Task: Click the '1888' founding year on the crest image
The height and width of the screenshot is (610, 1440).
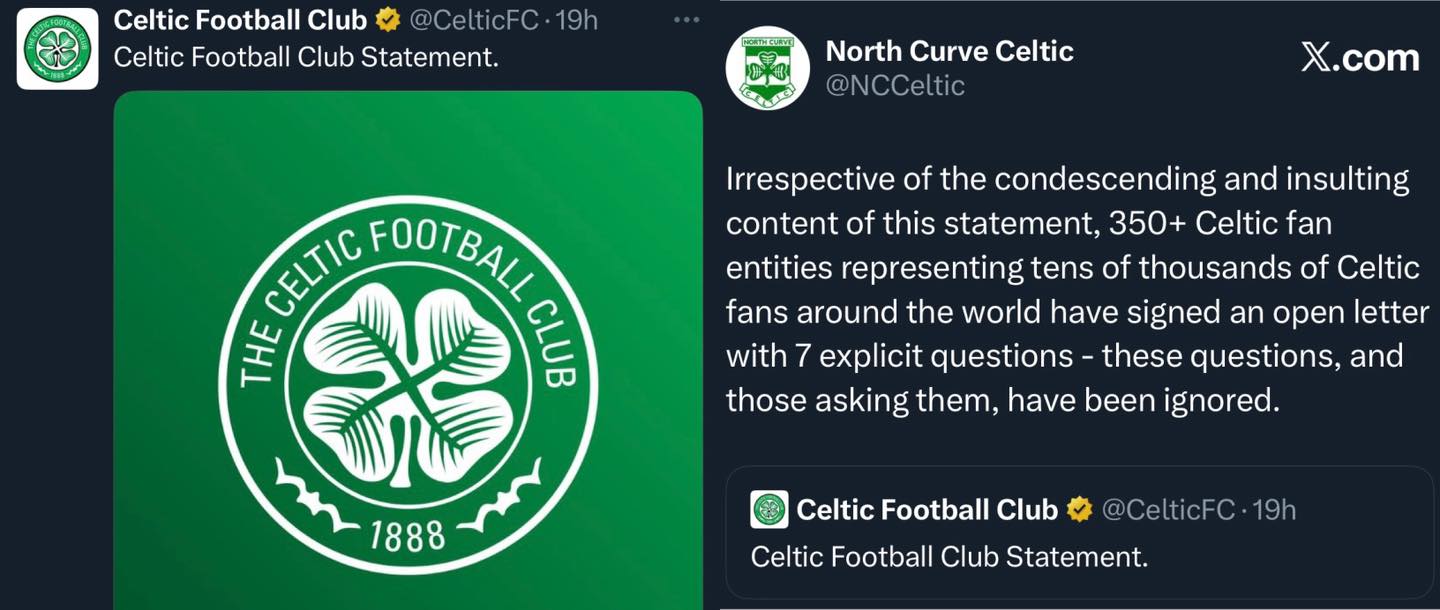Action: pos(408,536)
